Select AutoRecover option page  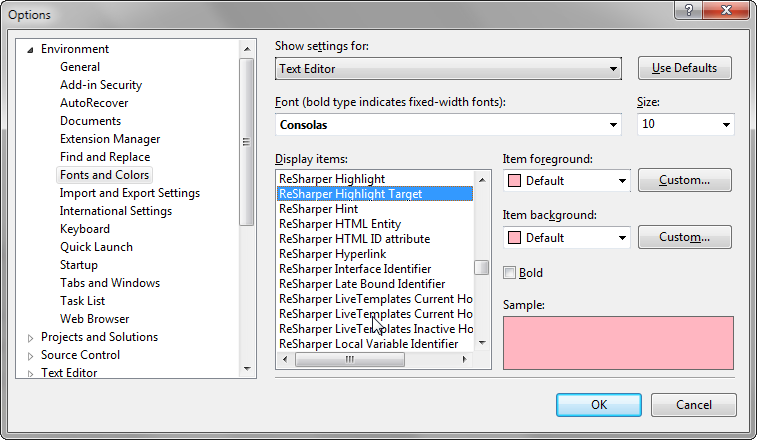click(94, 103)
